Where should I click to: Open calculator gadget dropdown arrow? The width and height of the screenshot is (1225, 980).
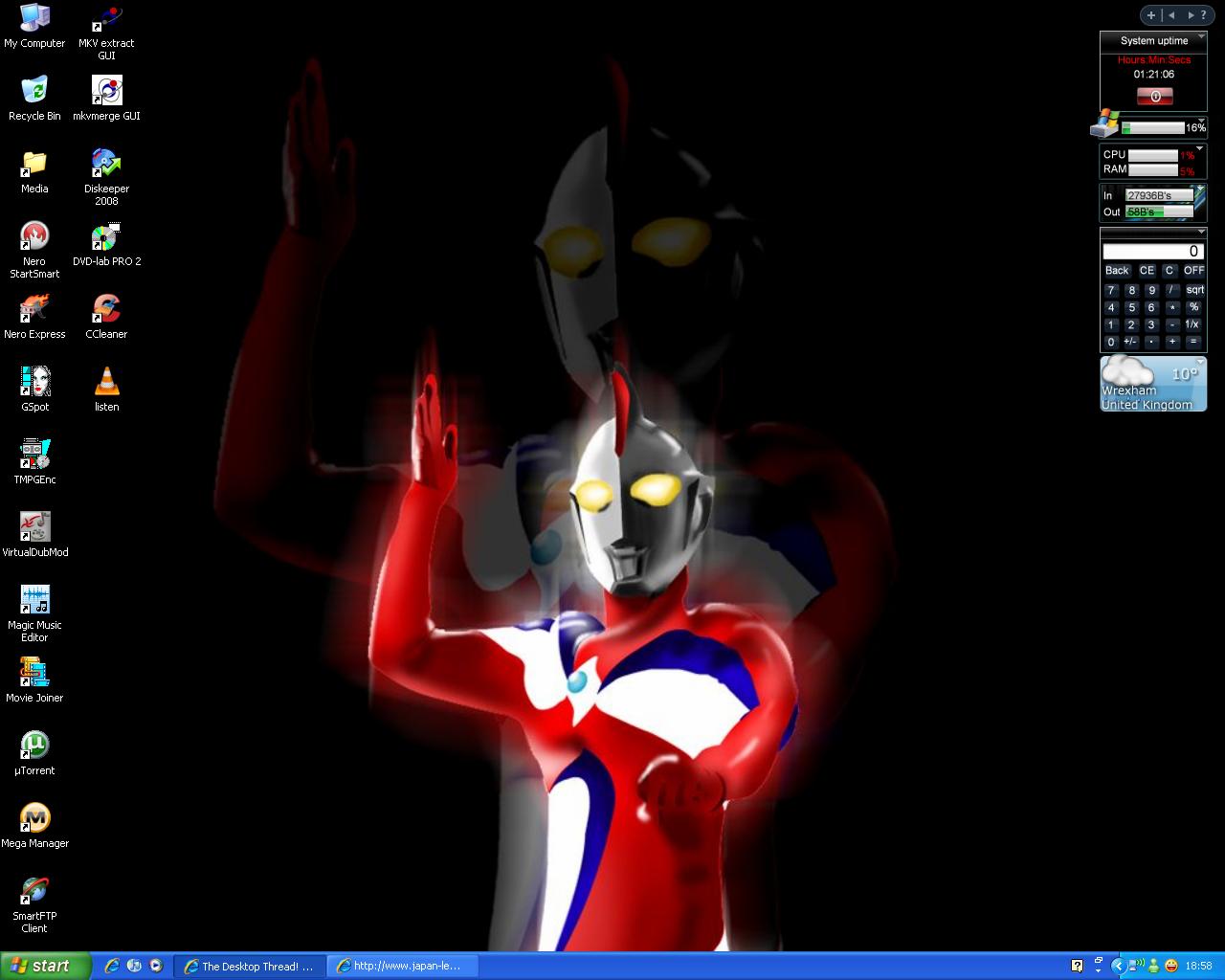1201,232
